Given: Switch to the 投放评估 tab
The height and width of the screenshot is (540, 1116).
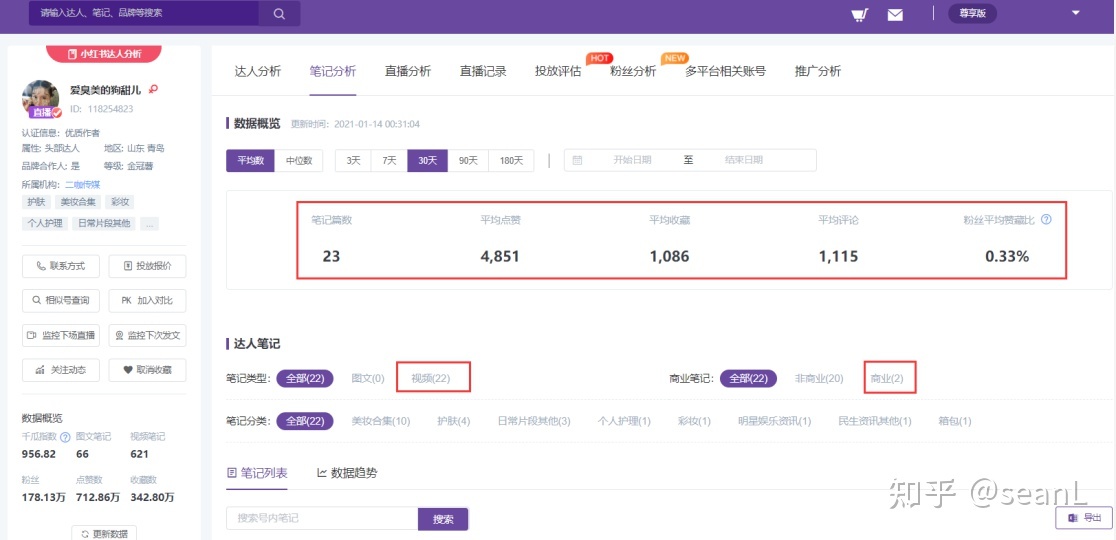Looking at the screenshot, I should pyautogui.click(x=558, y=71).
